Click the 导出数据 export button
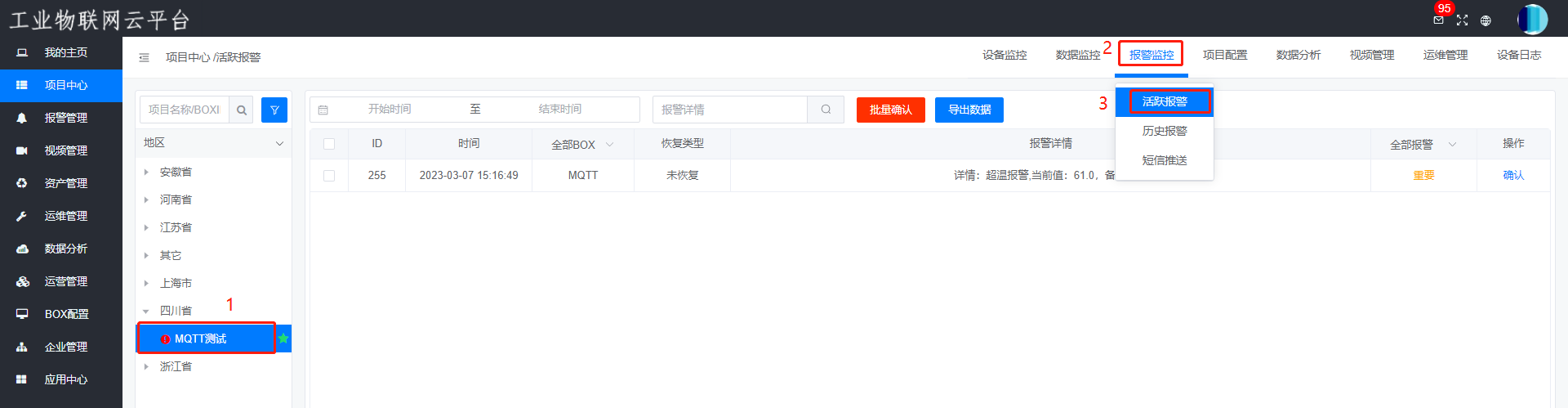The height and width of the screenshot is (408, 1568). click(969, 110)
